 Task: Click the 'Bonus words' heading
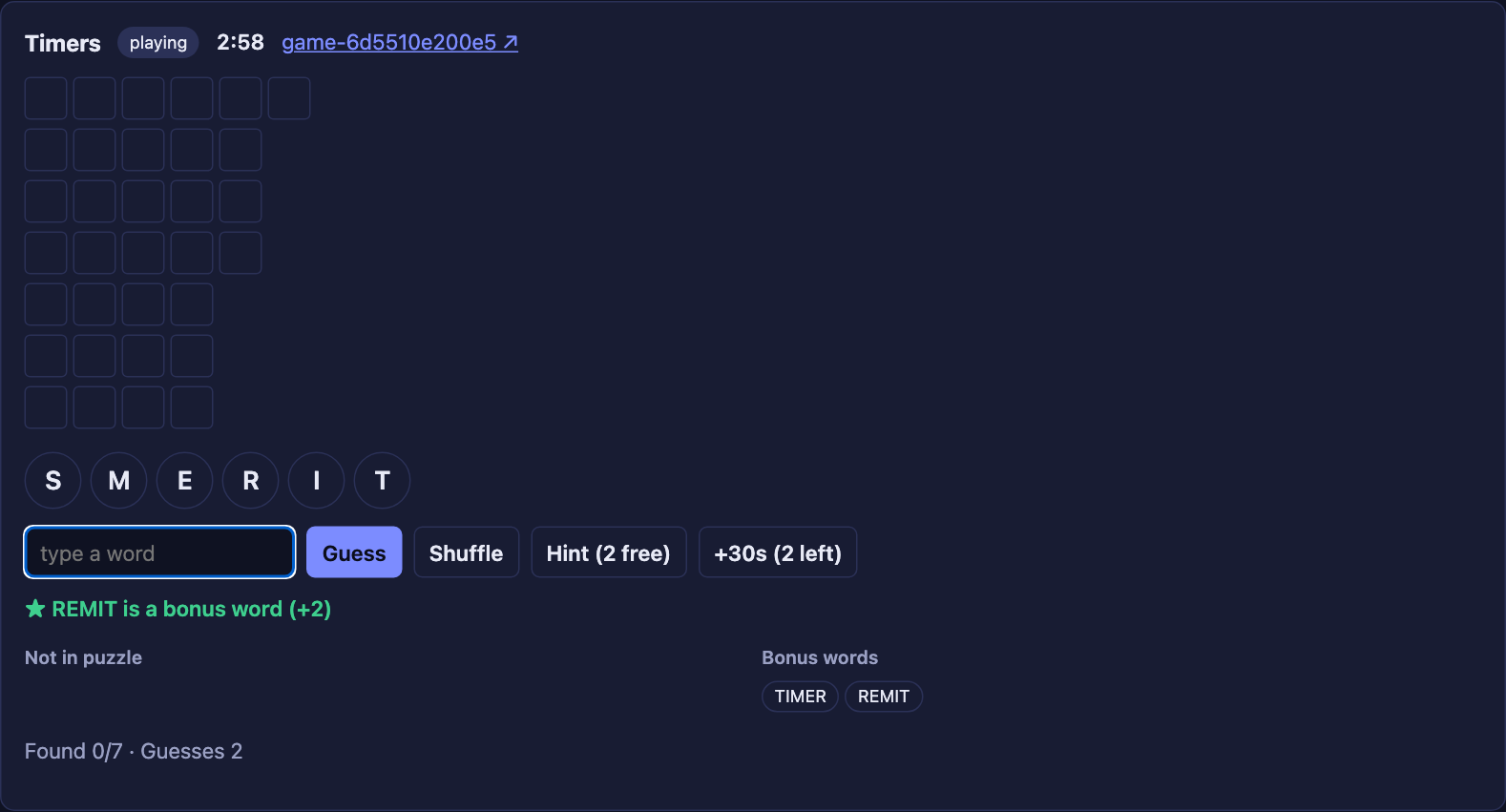[820, 657]
